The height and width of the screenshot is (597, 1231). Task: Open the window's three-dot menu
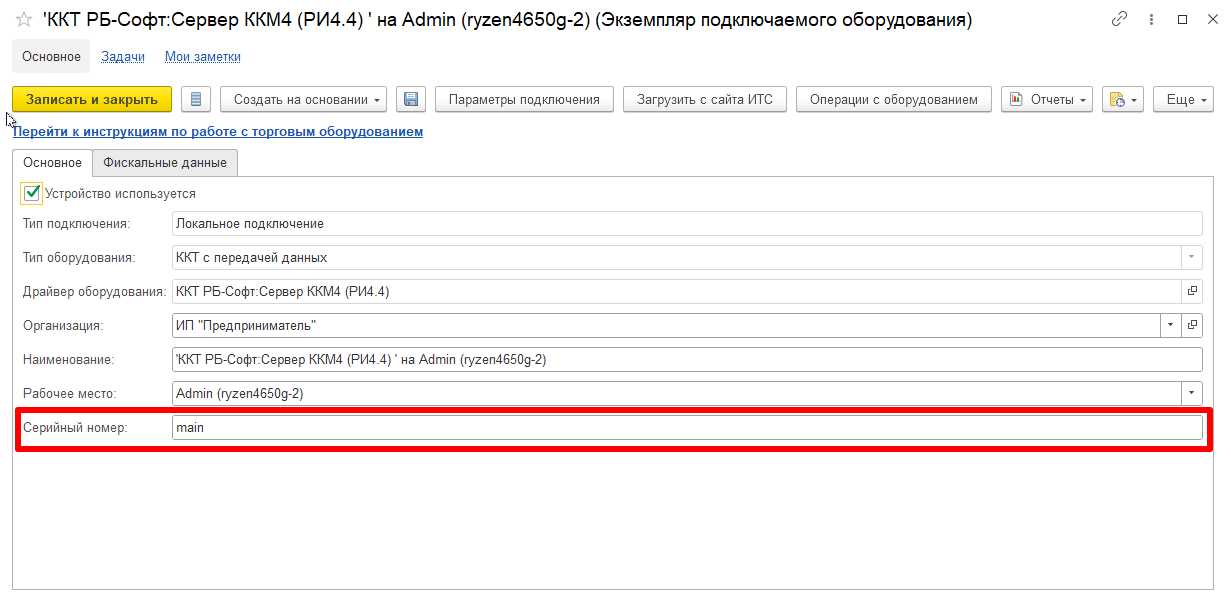[x=1151, y=19]
